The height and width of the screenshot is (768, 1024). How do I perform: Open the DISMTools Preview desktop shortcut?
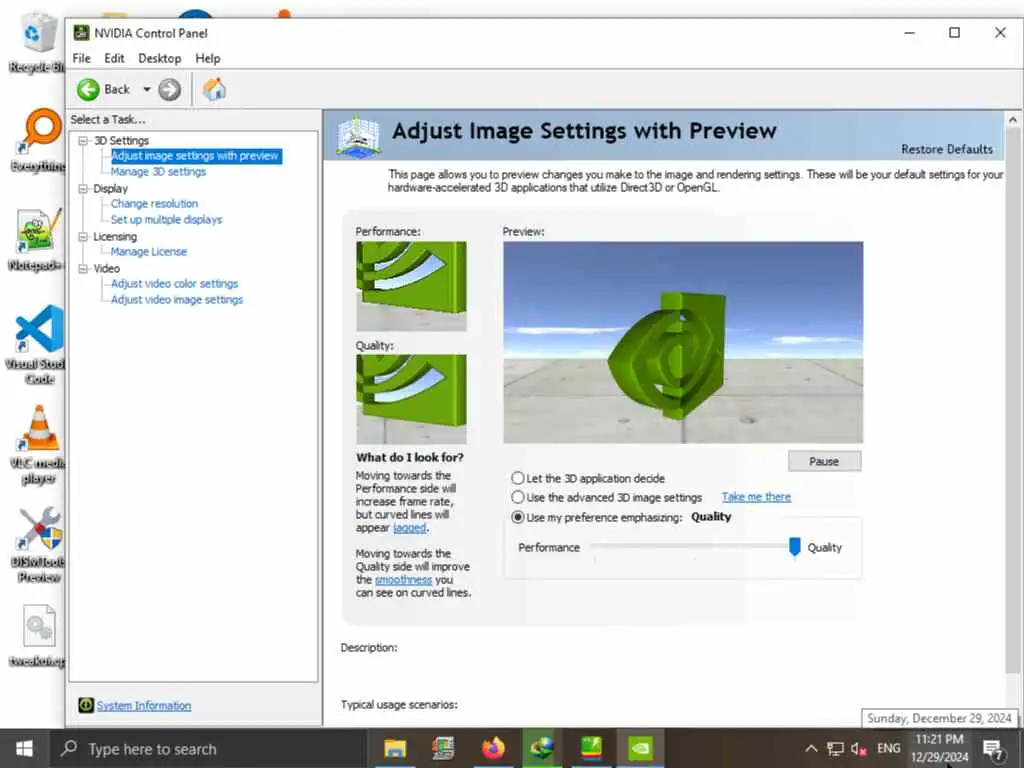point(39,545)
